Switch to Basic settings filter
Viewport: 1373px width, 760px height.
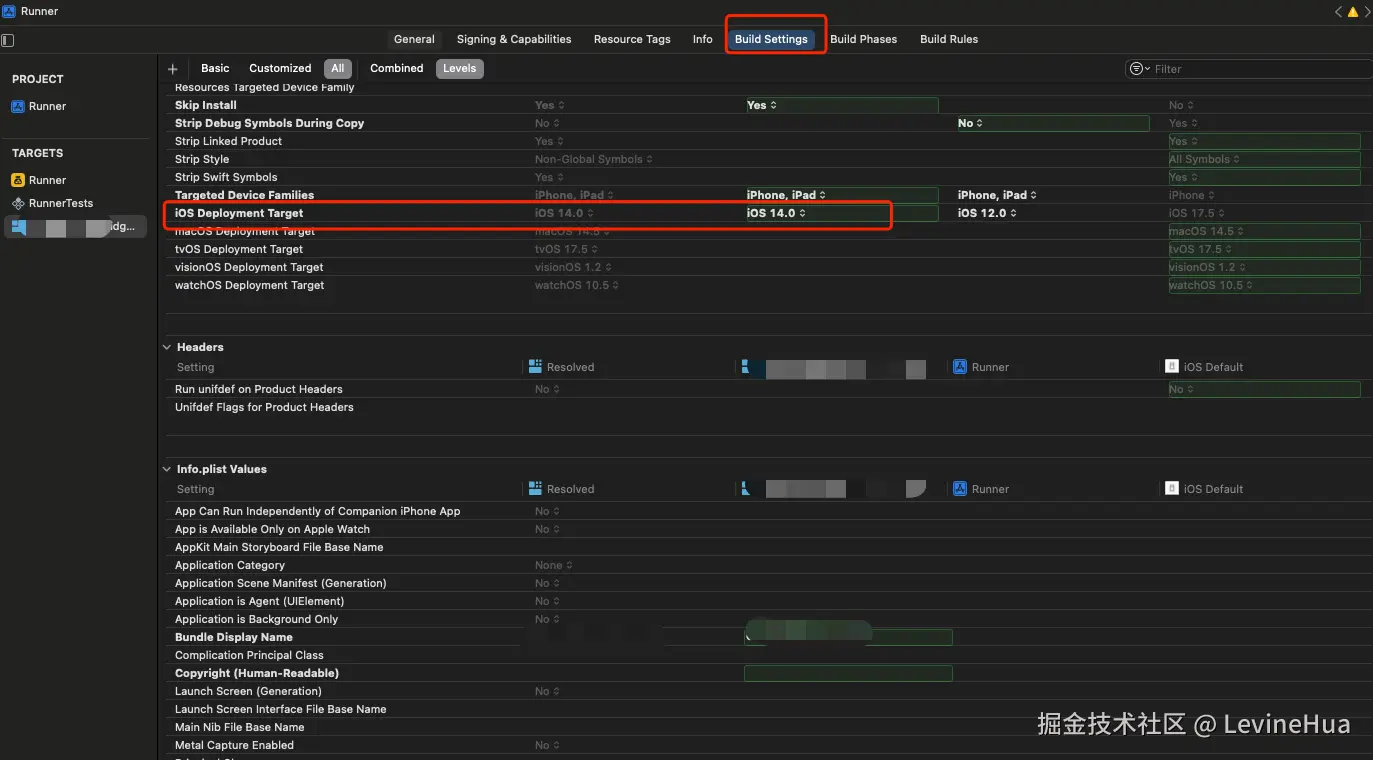(215, 68)
